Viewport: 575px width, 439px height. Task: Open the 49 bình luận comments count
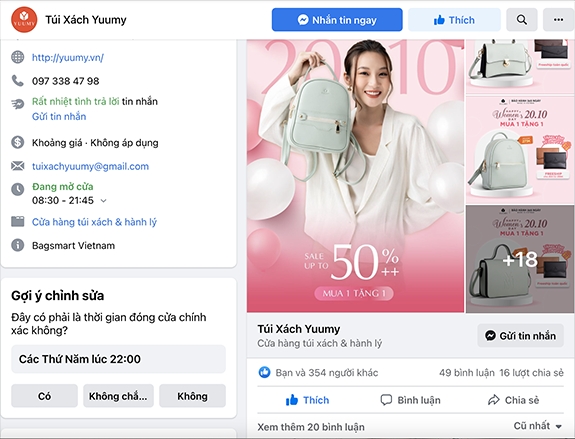coord(466,373)
